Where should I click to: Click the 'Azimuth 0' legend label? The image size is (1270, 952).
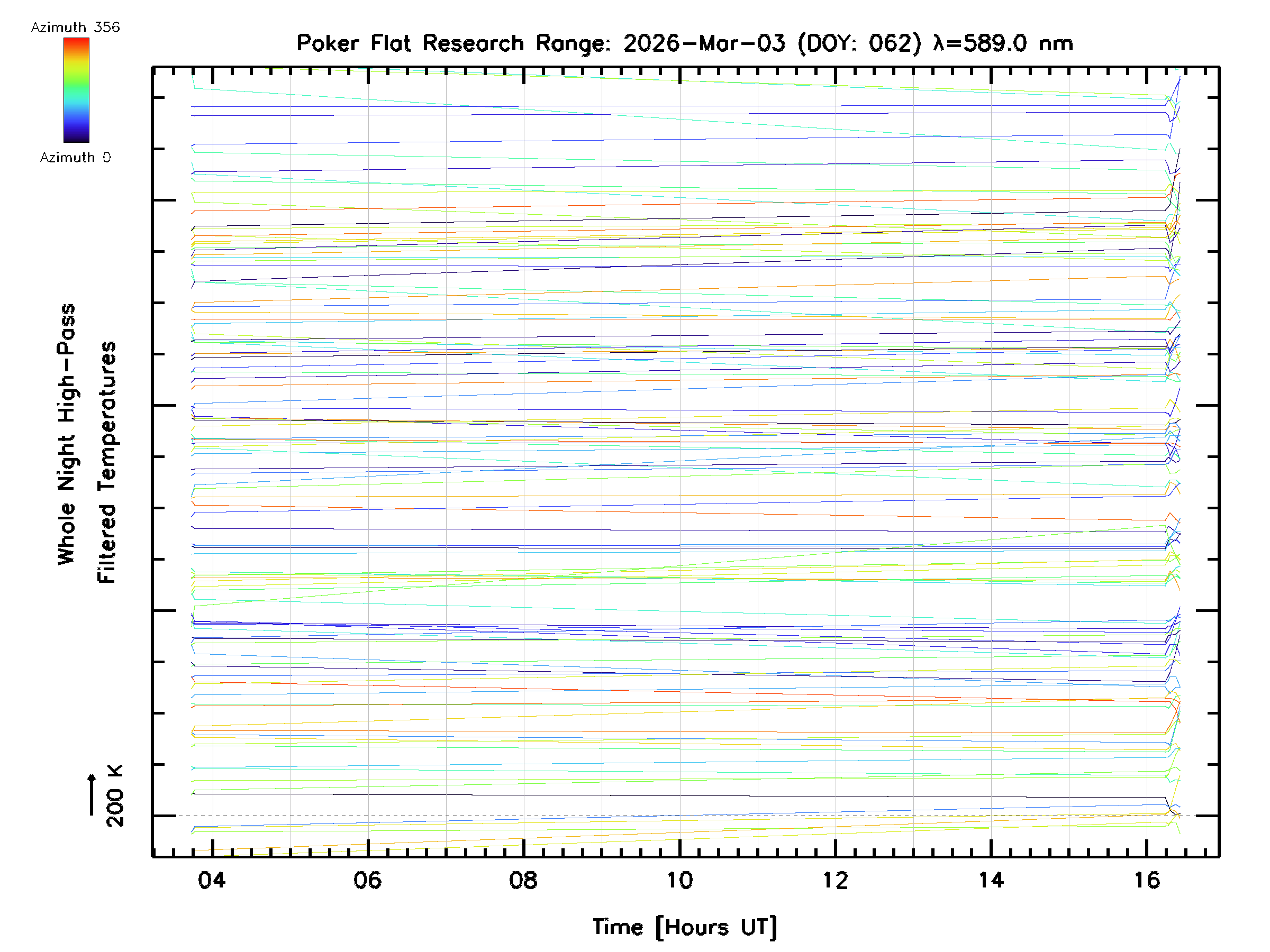75,158
